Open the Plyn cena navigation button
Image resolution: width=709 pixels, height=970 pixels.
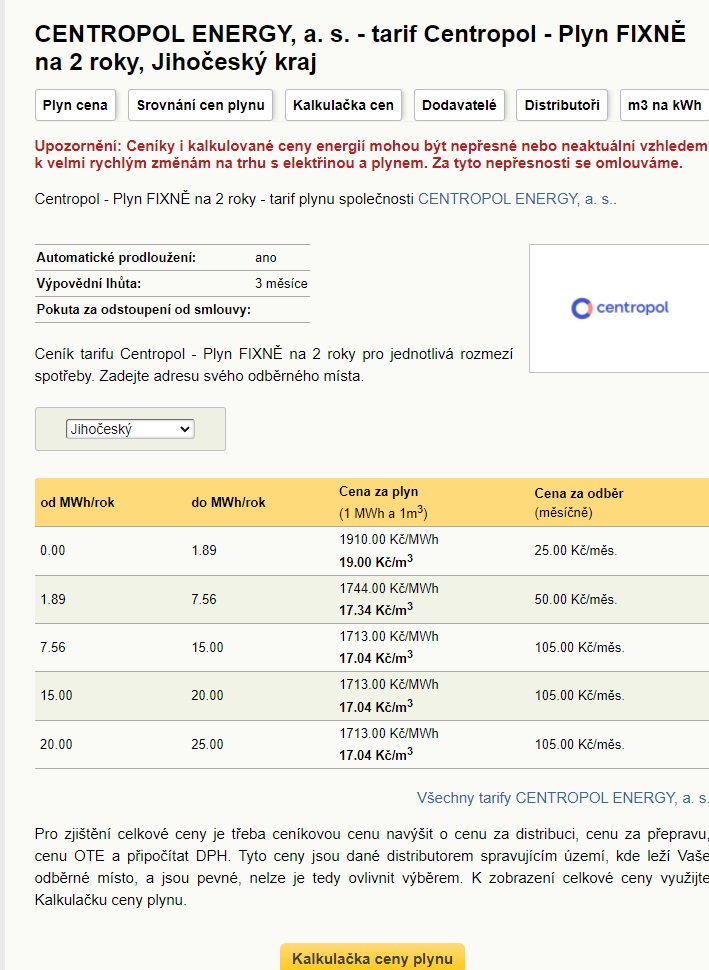75,105
